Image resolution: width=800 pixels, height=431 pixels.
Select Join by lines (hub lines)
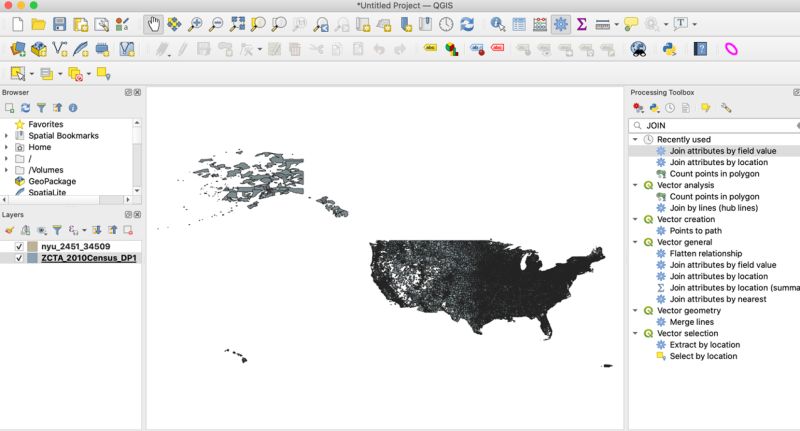(x=714, y=208)
